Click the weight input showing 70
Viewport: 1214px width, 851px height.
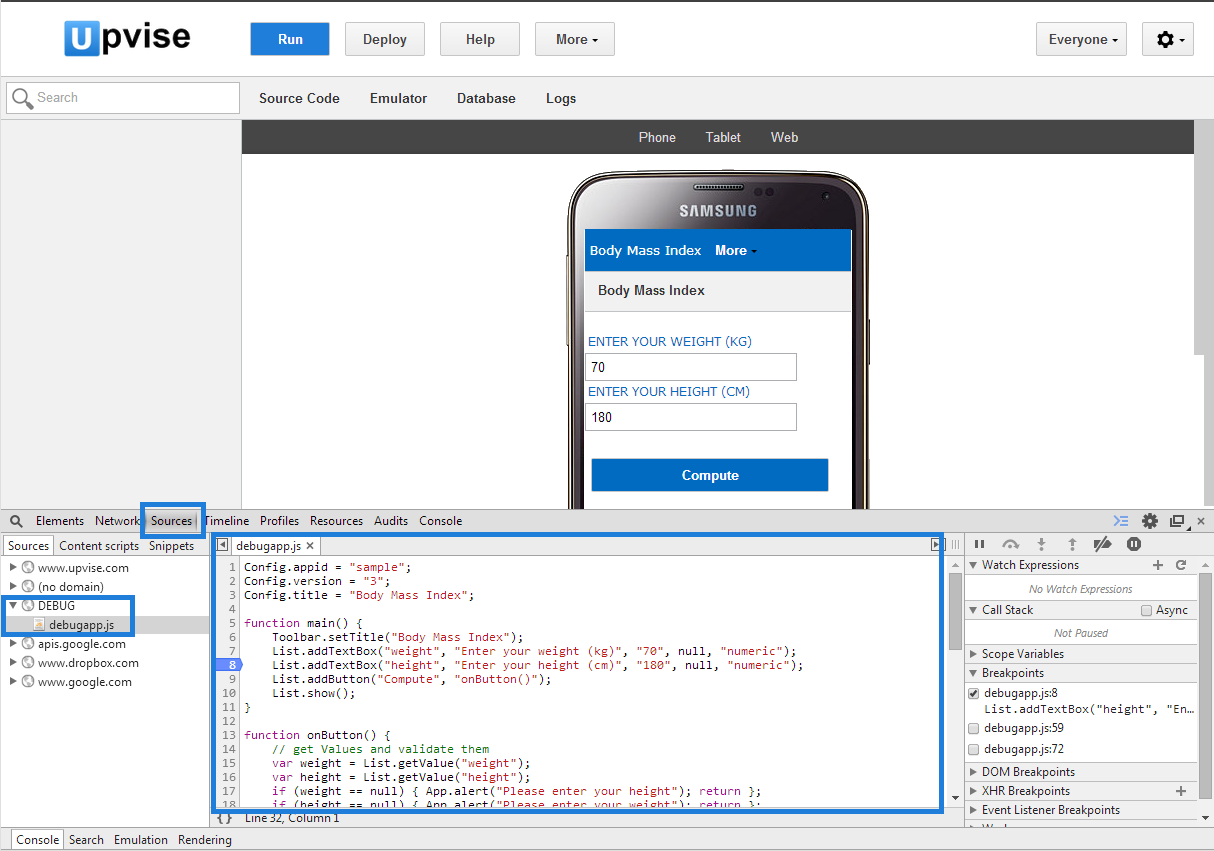pos(691,367)
